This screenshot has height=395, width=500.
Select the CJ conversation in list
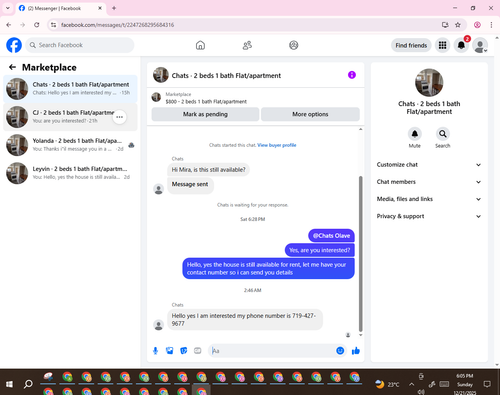70,117
